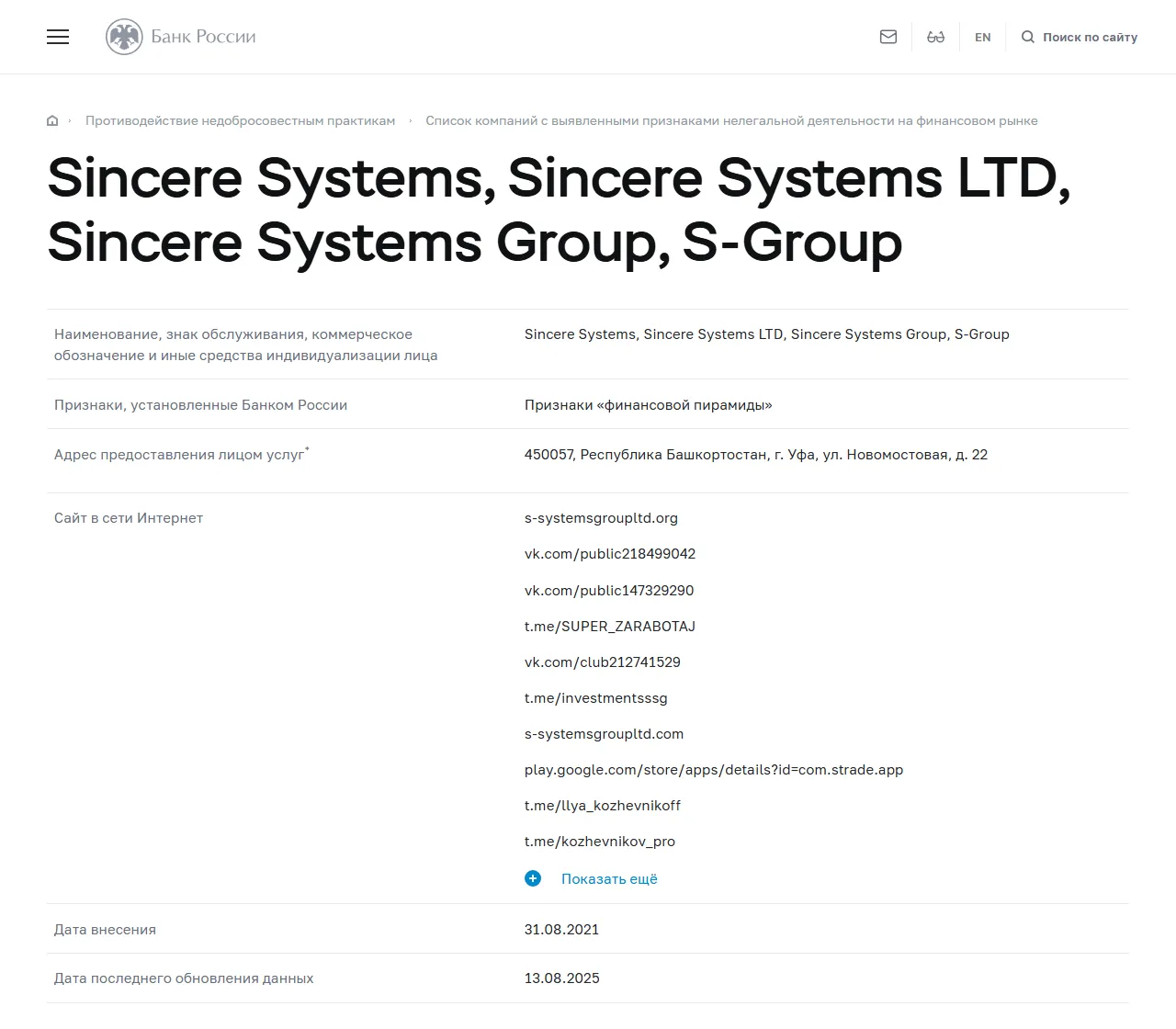Click the company names table value

click(x=767, y=334)
